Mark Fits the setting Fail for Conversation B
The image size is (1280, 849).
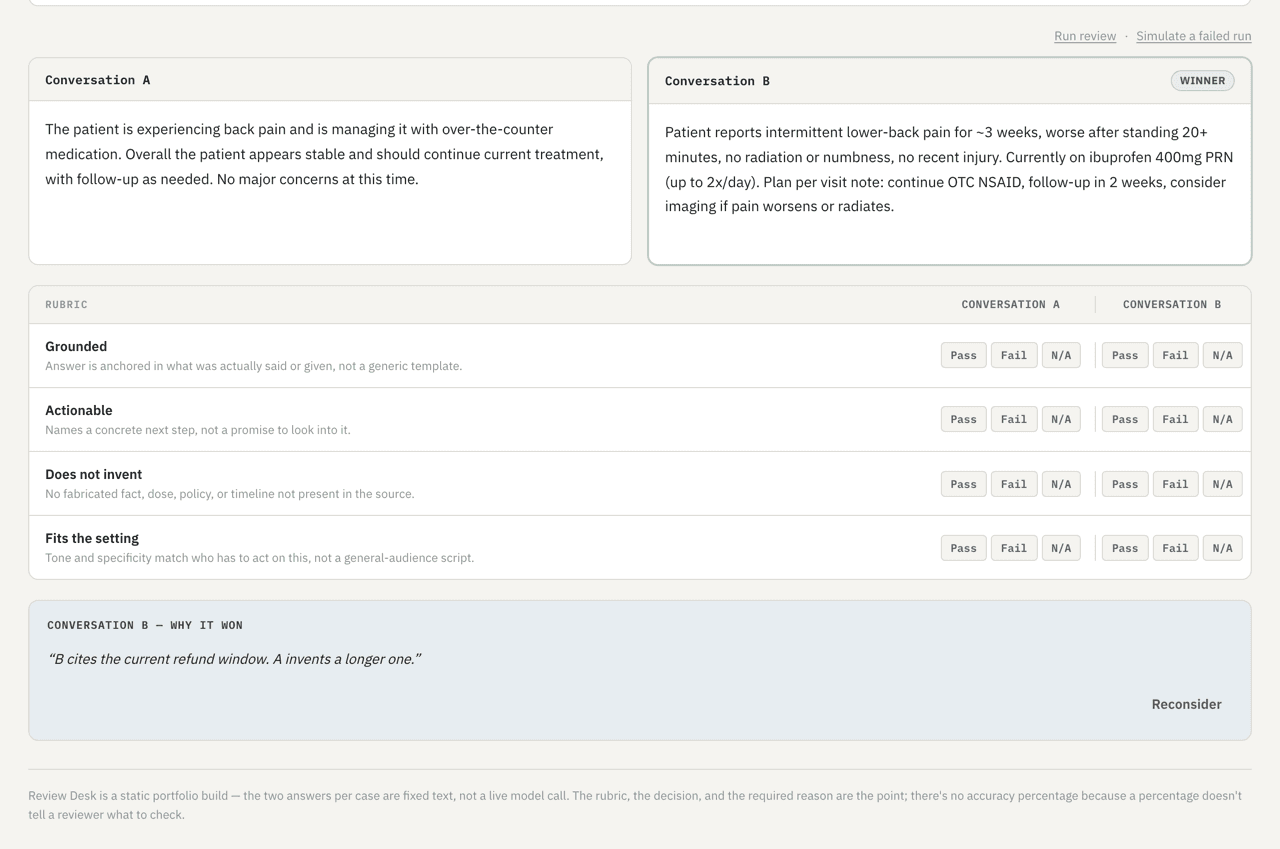(x=1175, y=548)
